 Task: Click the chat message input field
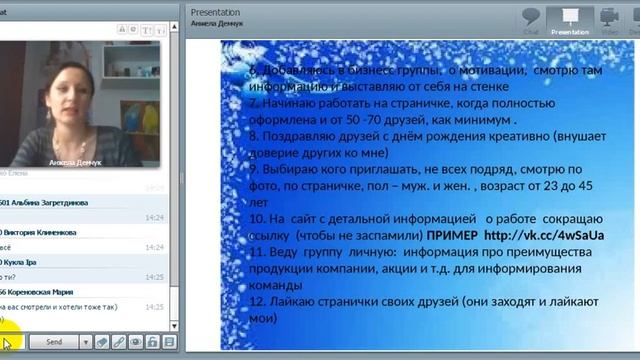click(12, 342)
